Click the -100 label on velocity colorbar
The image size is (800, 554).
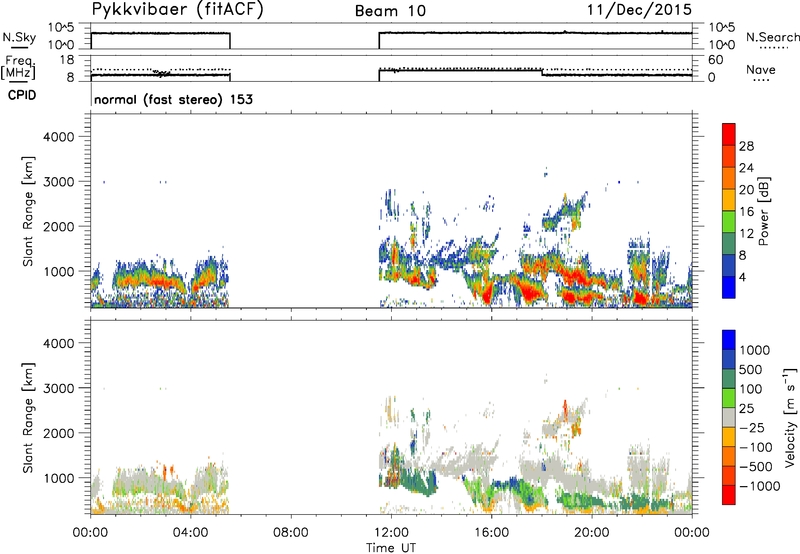click(756, 447)
